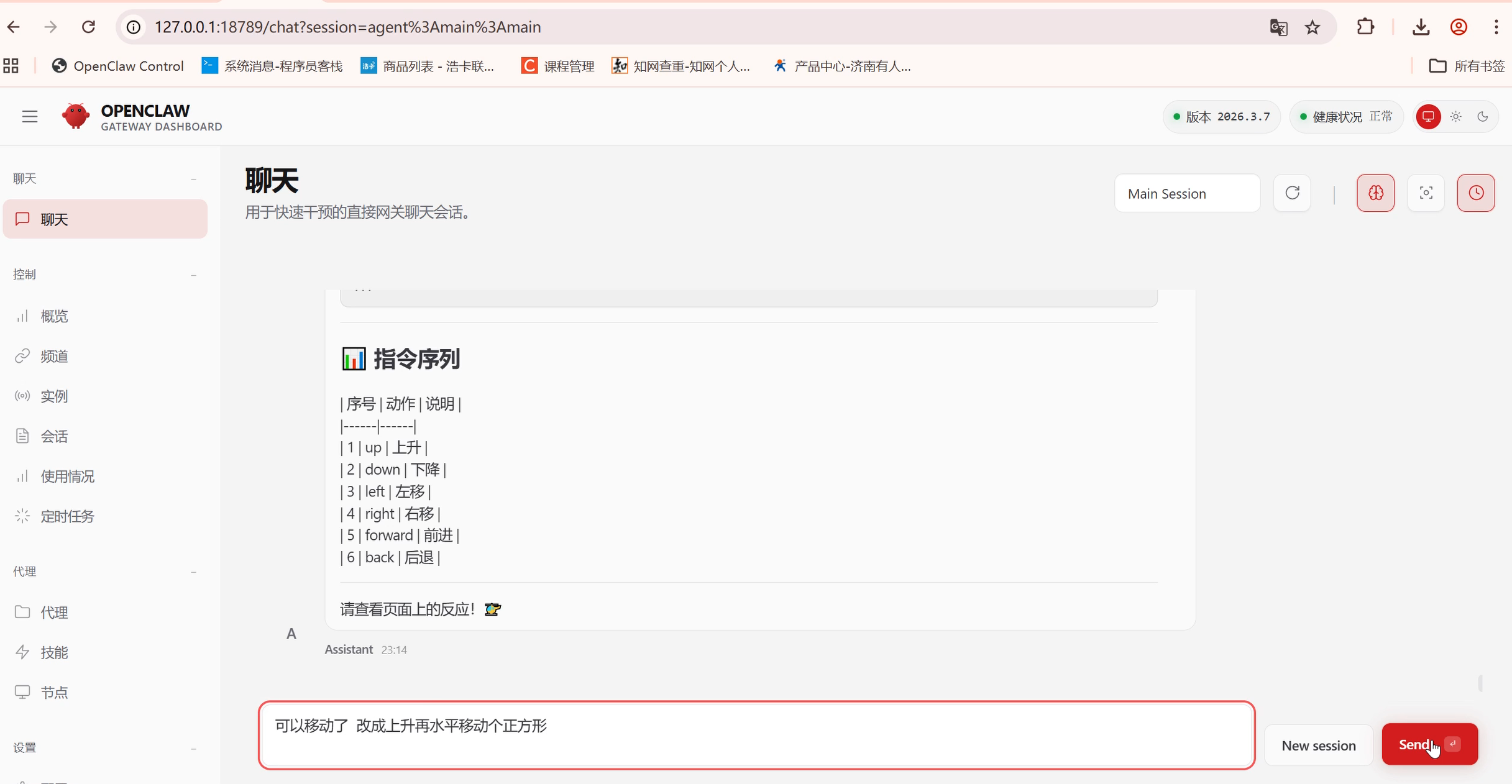1512x784 pixels.
Task: Click the Send button
Action: click(x=1429, y=744)
